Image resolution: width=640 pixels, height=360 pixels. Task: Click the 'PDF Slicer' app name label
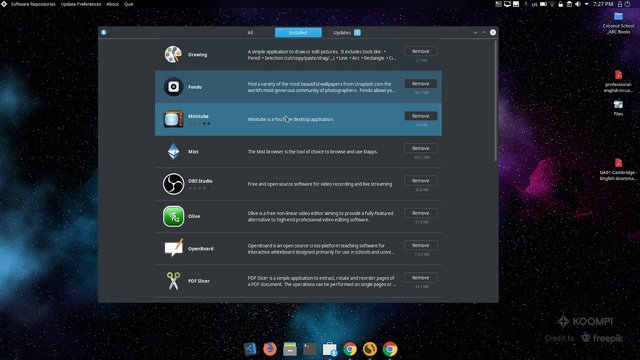(x=199, y=281)
